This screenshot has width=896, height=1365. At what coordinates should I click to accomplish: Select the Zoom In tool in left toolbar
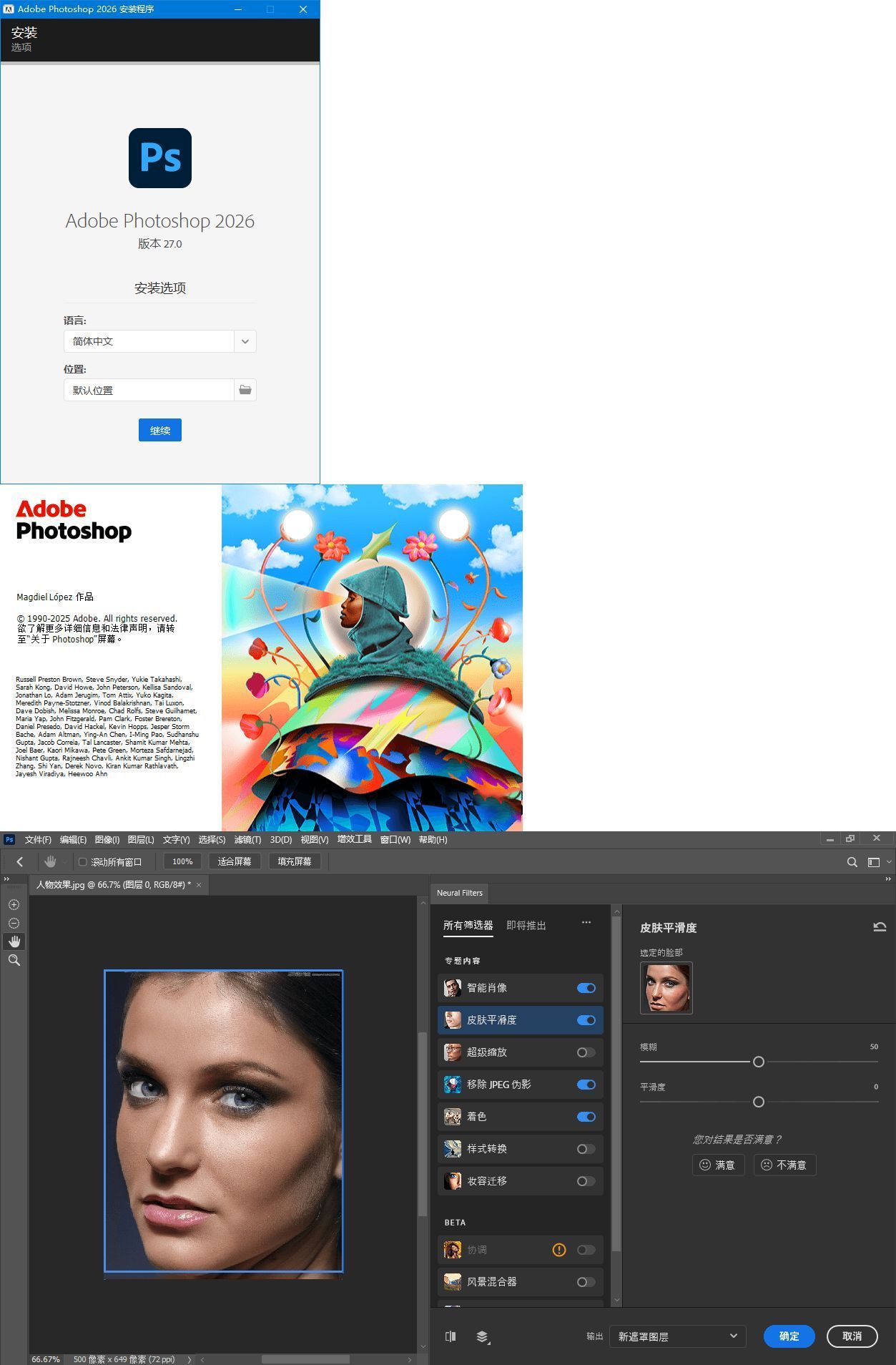14,905
